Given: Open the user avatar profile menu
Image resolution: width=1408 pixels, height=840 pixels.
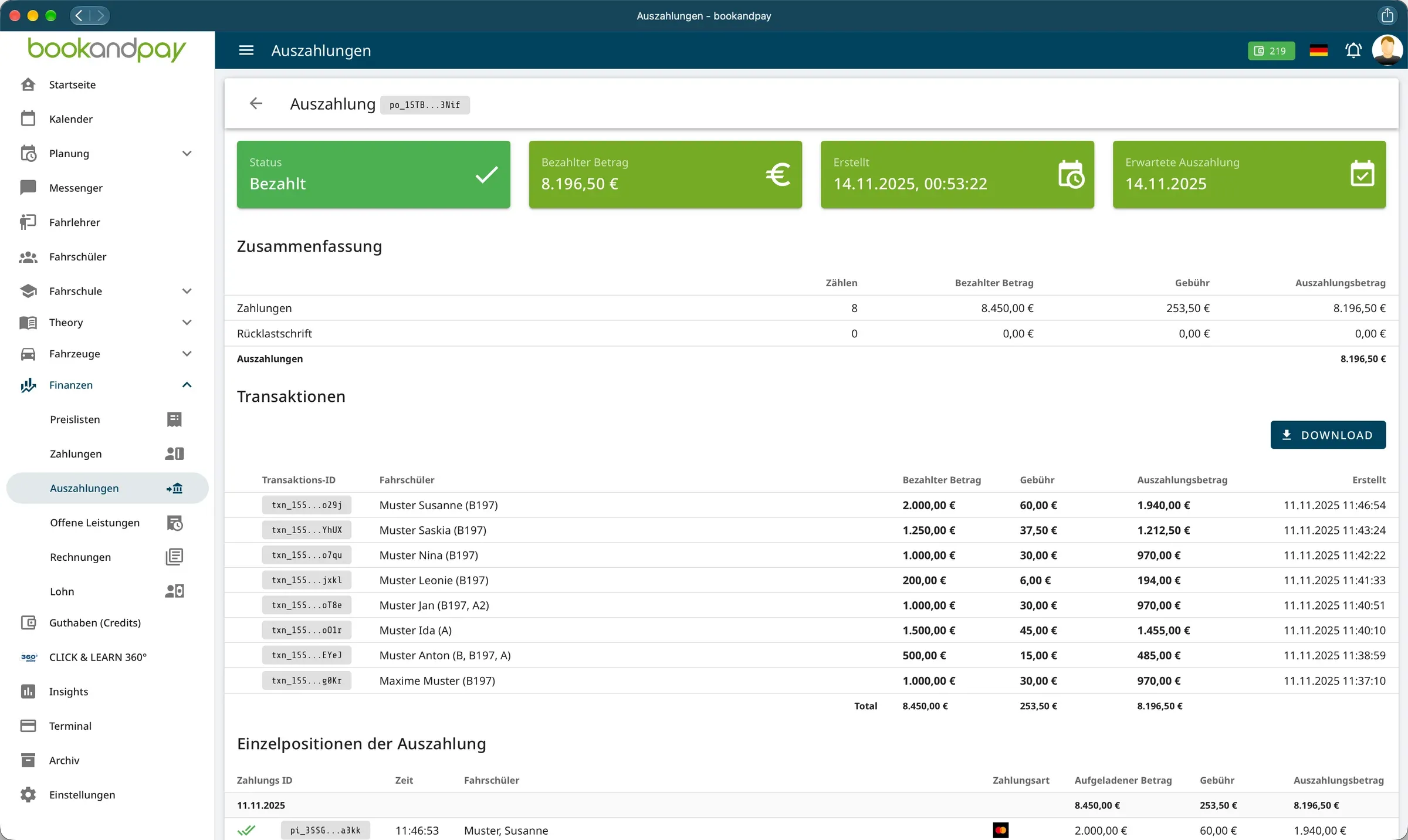Looking at the screenshot, I should pyautogui.click(x=1387, y=50).
